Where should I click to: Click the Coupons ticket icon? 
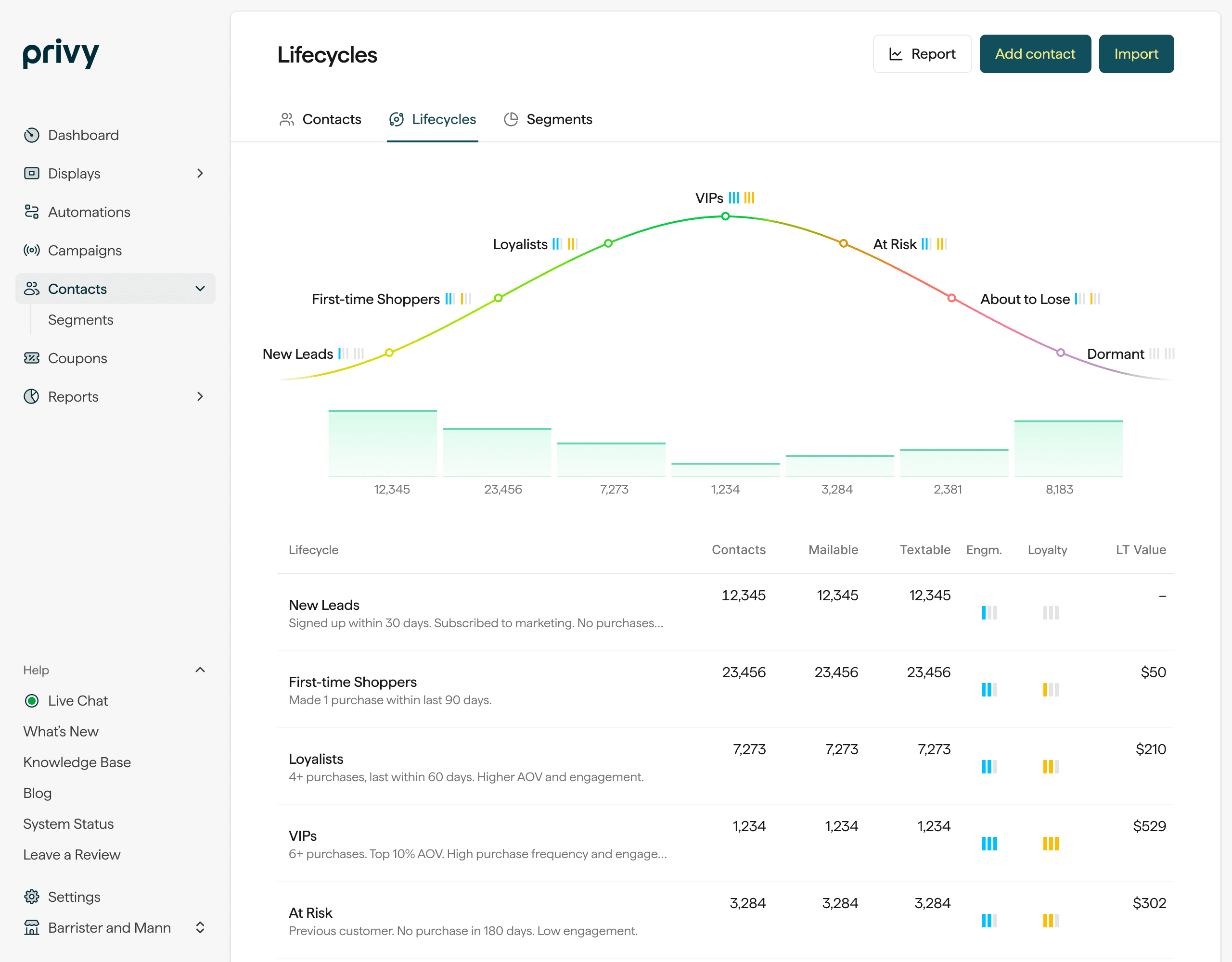click(32, 358)
